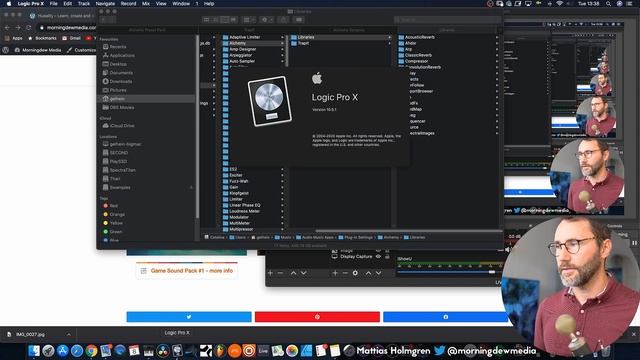This screenshot has height=360, width=640.
Task: Open Ableton Live icon in the Dock
Action: (263, 351)
